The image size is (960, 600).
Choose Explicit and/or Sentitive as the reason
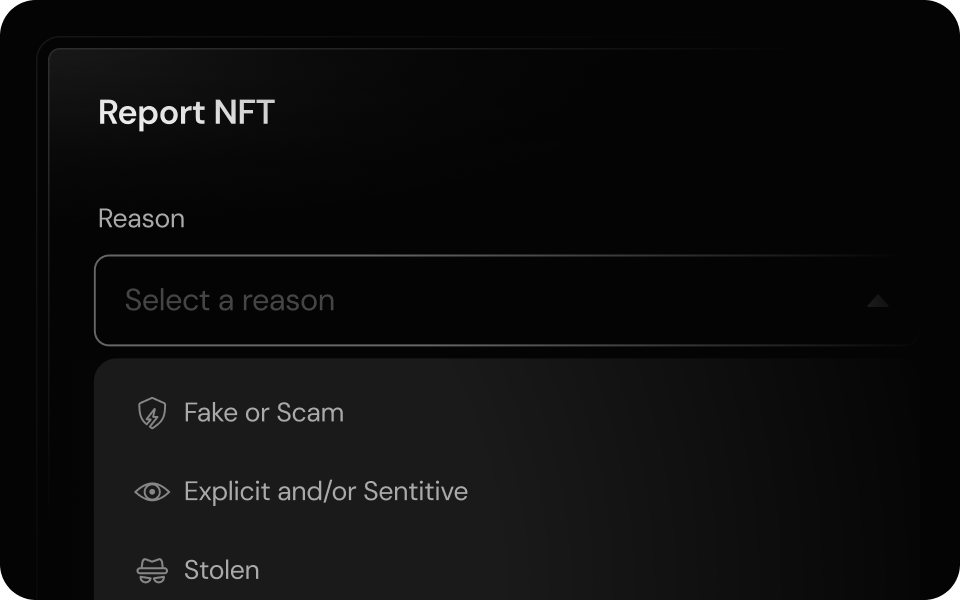[x=324, y=491]
